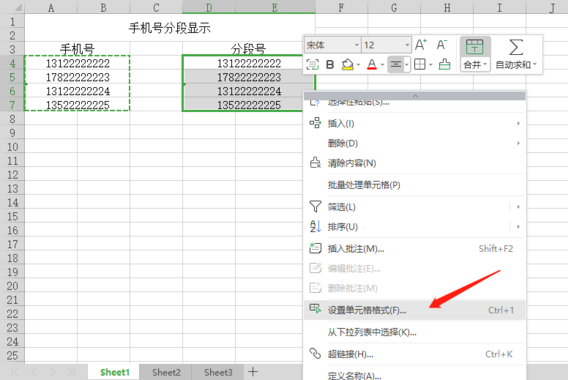Open the 宋体 font name dropdown

(356, 45)
